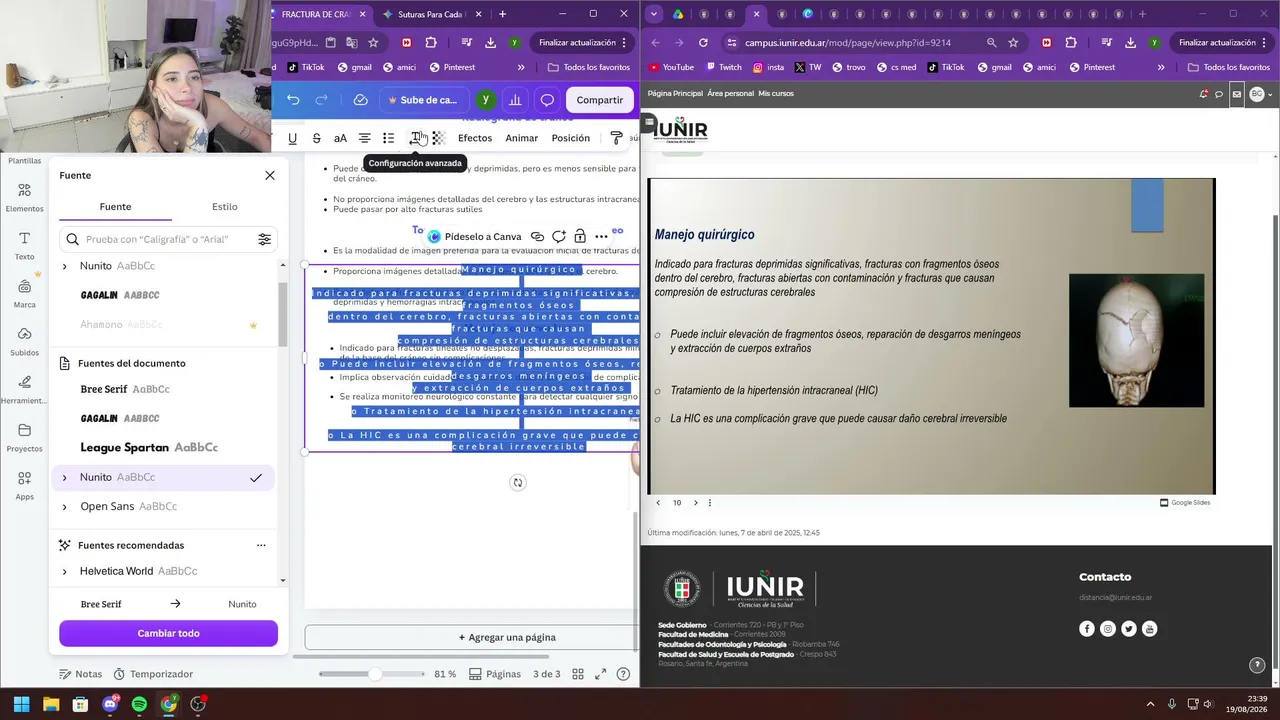Add a comment from the floating toolbar
Screen dimensions: 1280x720
click(x=559, y=237)
